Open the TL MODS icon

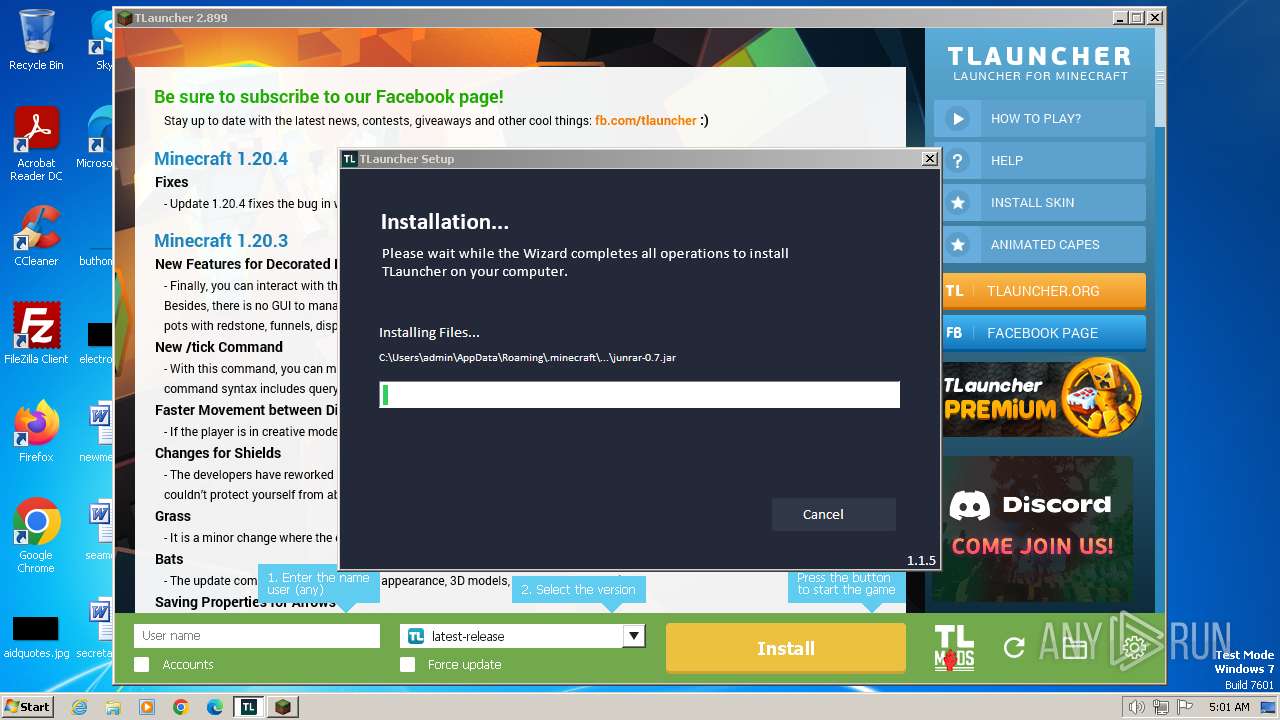[954, 648]
